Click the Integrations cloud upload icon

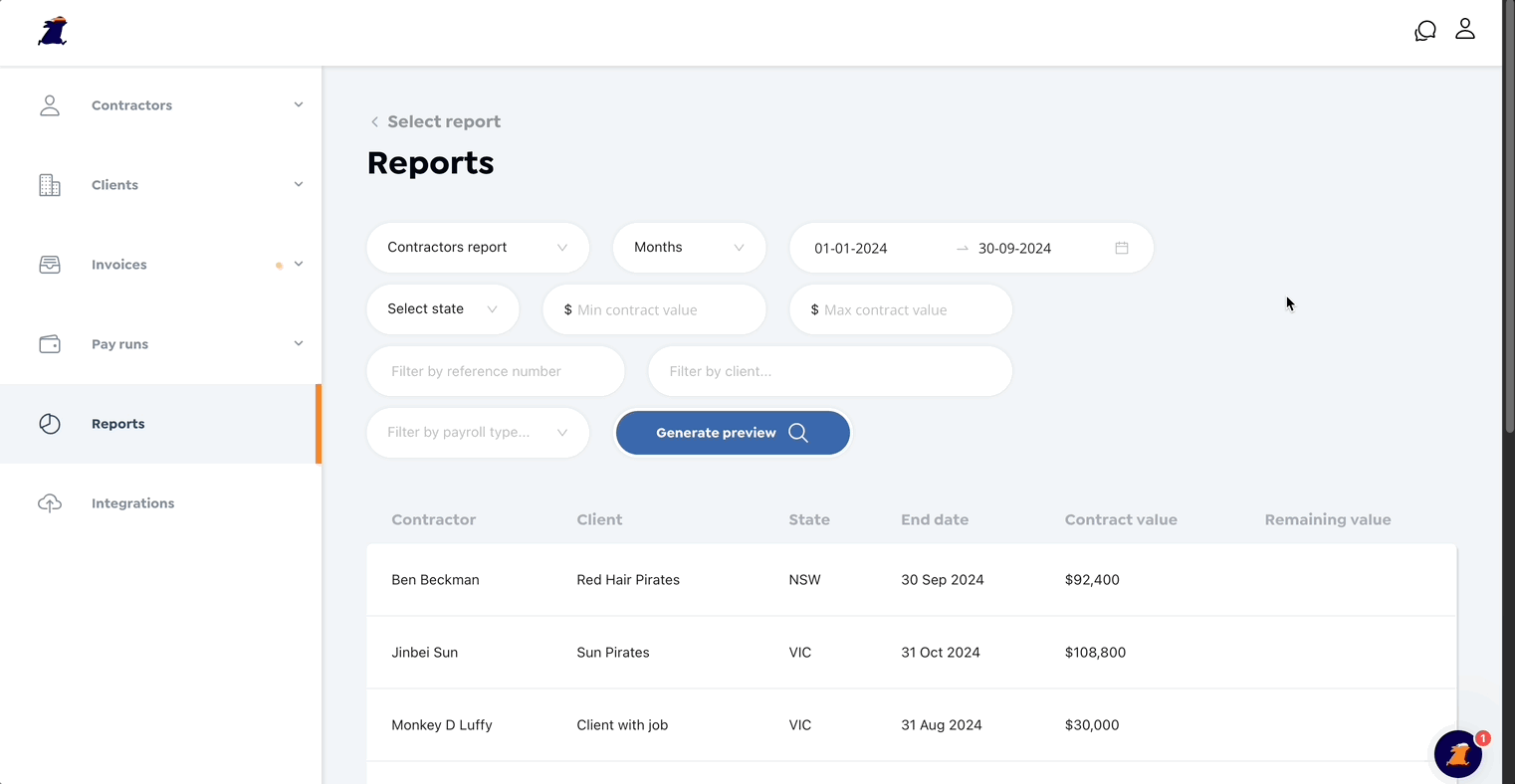50,503
